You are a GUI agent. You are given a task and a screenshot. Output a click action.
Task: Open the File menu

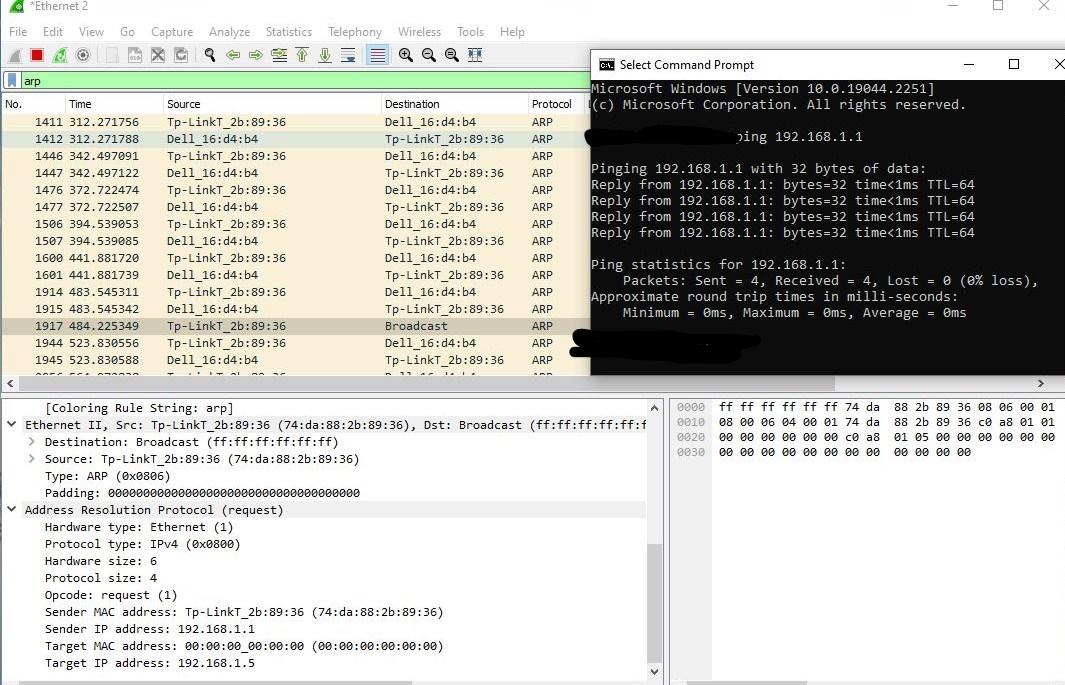tap(18, 32)
